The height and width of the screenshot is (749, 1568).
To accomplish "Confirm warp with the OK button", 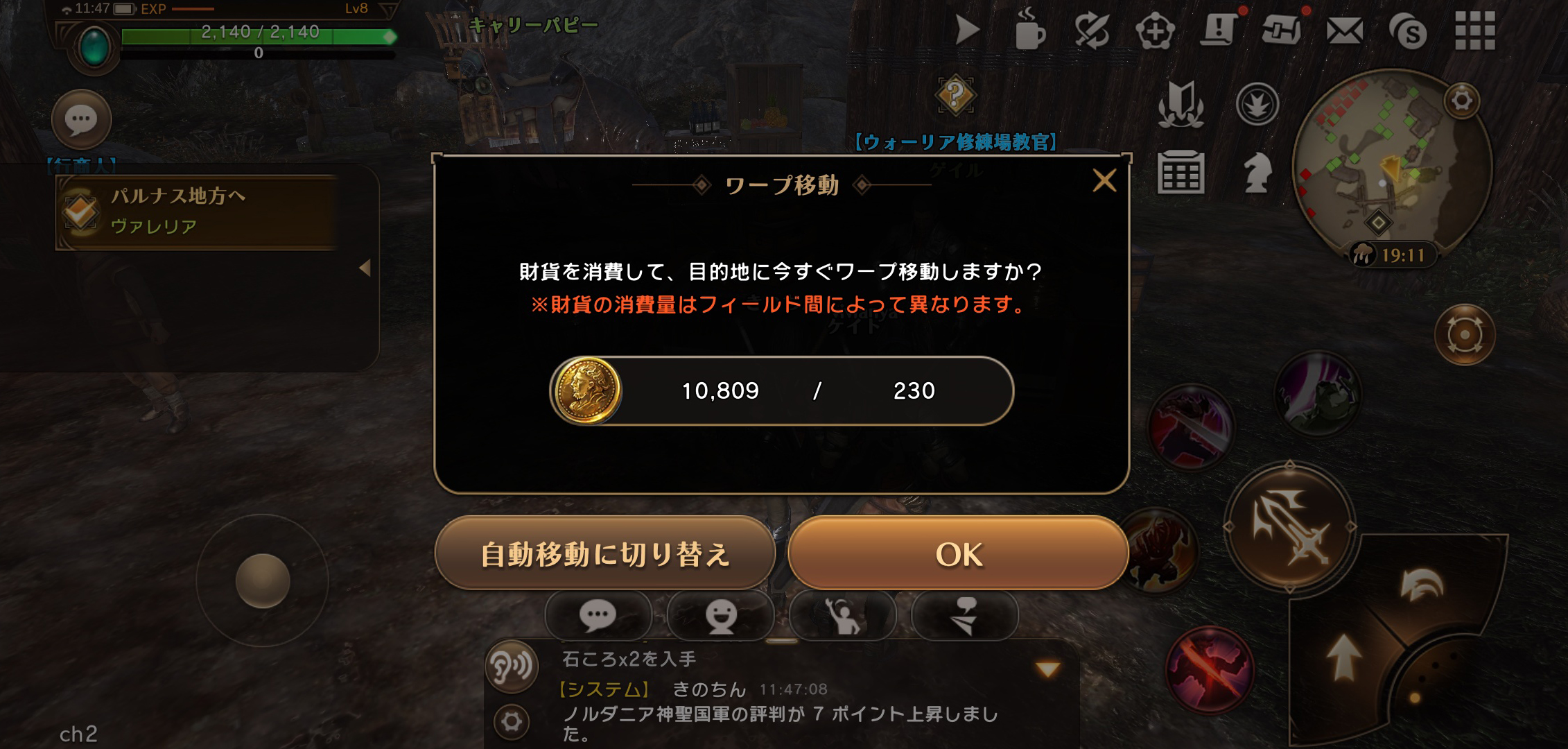I will [x=958, y=553].
